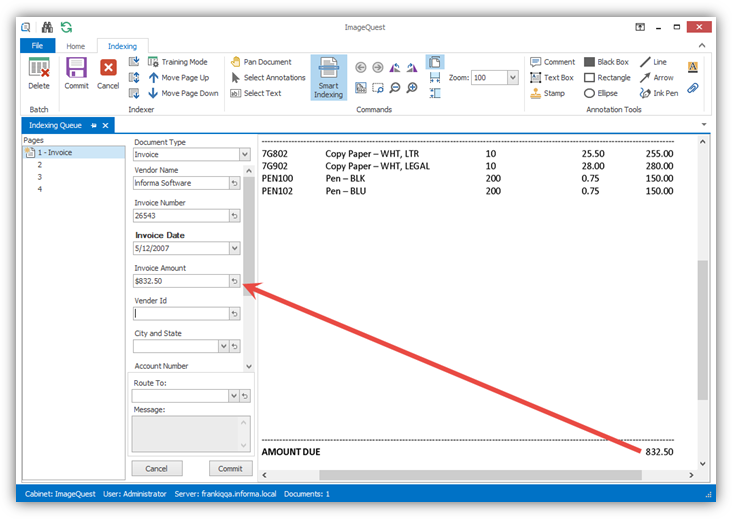Open the File menu

coord(37,46)
